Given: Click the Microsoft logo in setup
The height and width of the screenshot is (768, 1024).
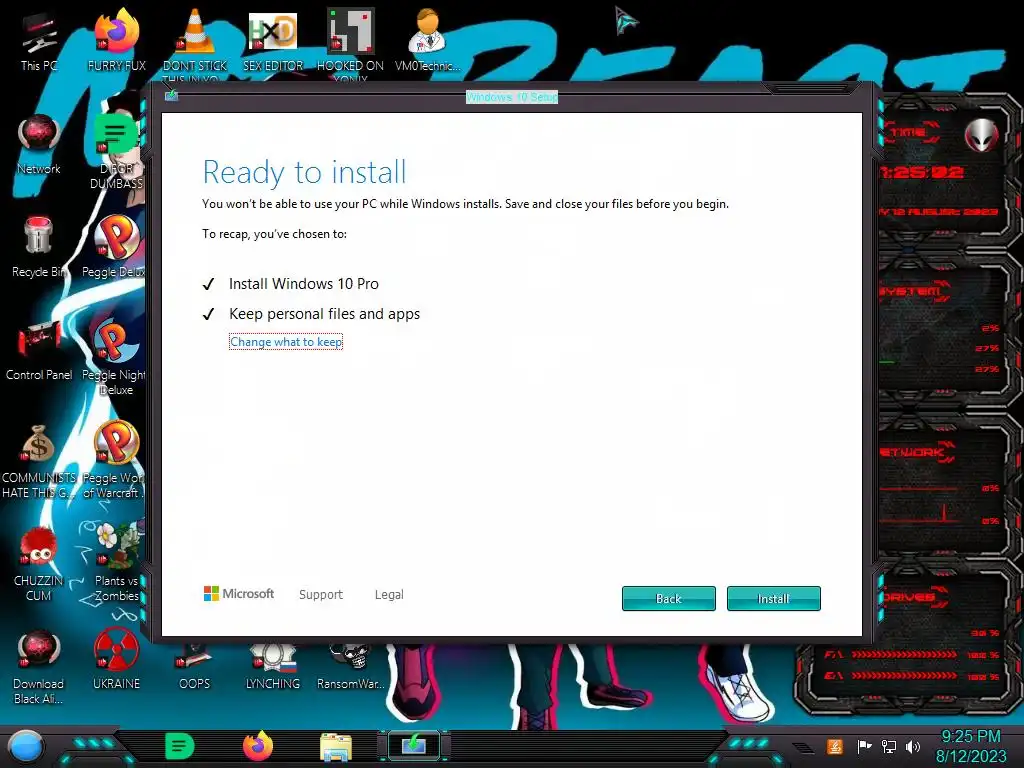Looking at the screenshot, I should [x=239, y=594].
